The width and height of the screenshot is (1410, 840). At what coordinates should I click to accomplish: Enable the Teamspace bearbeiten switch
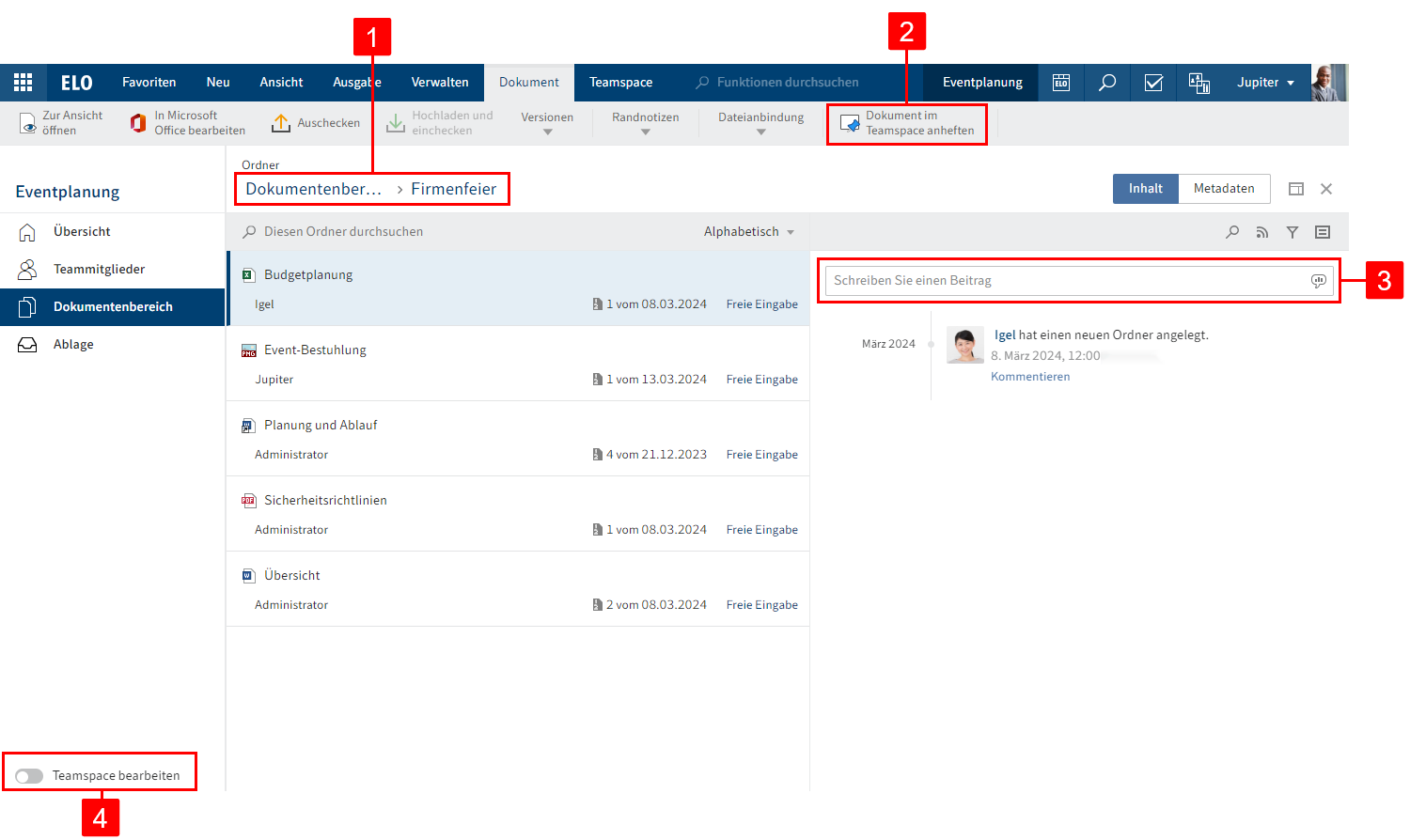coord(29,776)
